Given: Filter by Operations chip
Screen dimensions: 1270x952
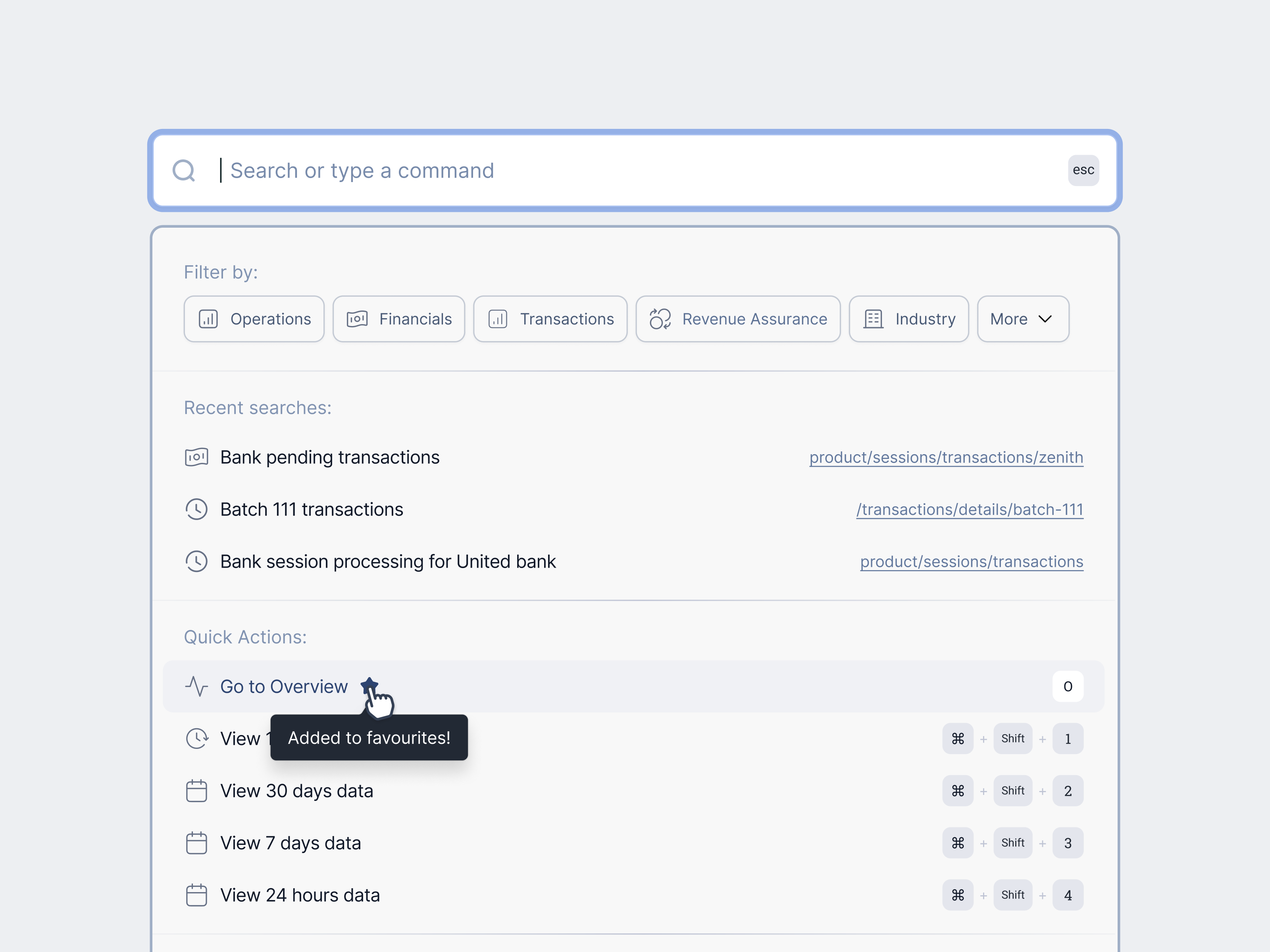Looking at the screenshot, I should point(254,319).
